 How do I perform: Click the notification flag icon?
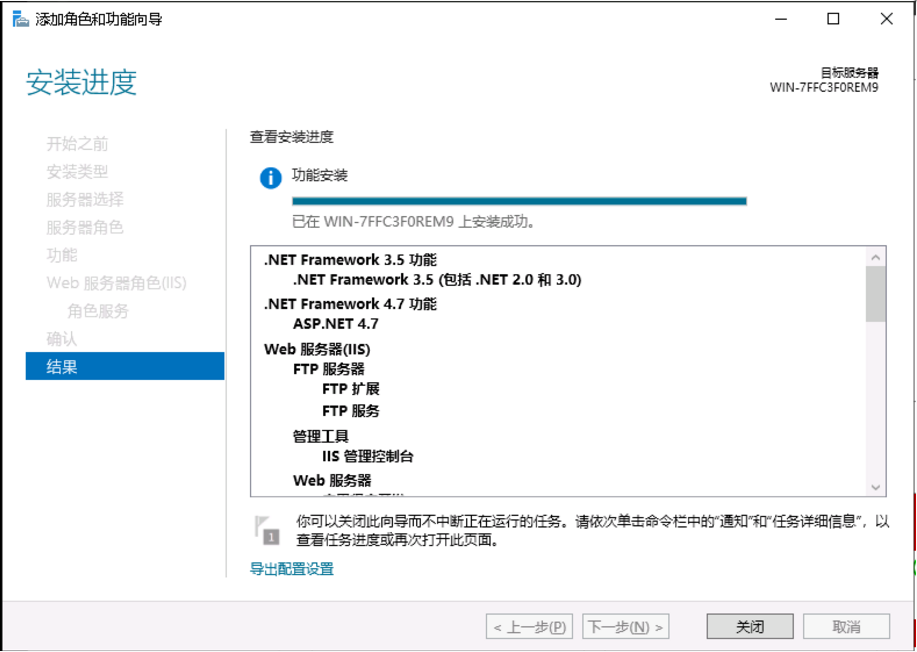pos(266,529)
